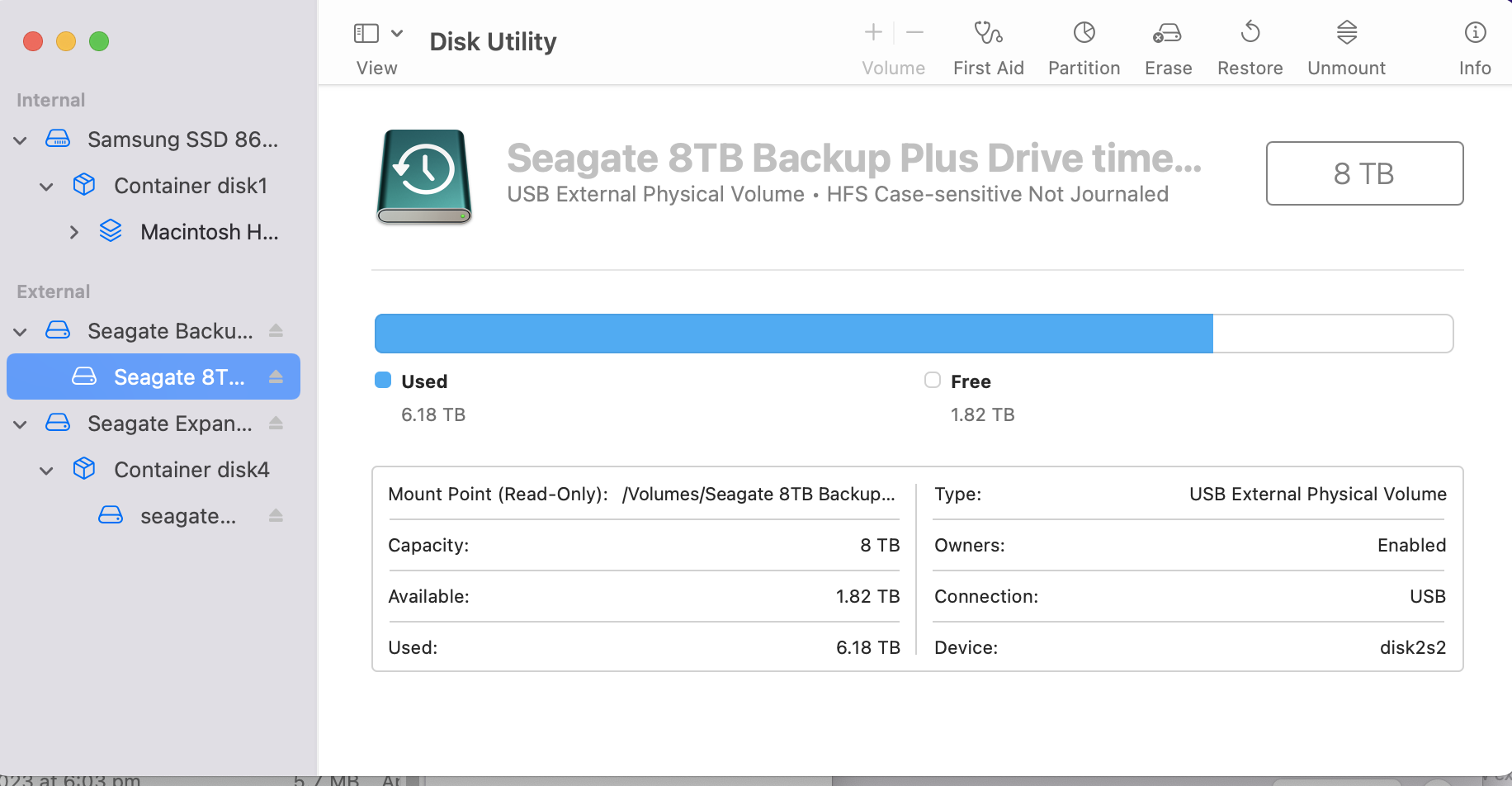
Task: Collapse the Samsung SSD disk tree
Action: pyautogui.click(x=21, y=140)
